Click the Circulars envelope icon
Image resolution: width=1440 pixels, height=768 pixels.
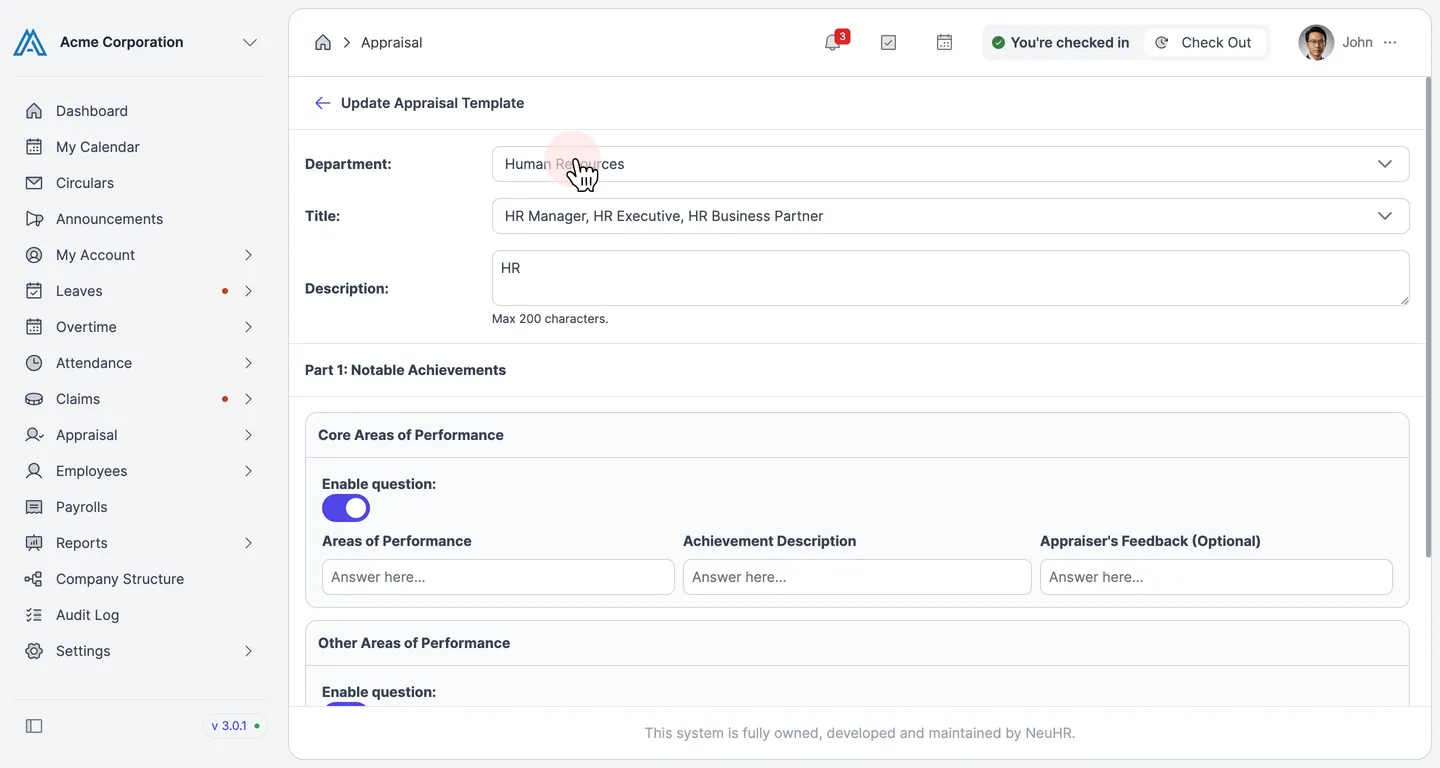[x=34, y=183]
